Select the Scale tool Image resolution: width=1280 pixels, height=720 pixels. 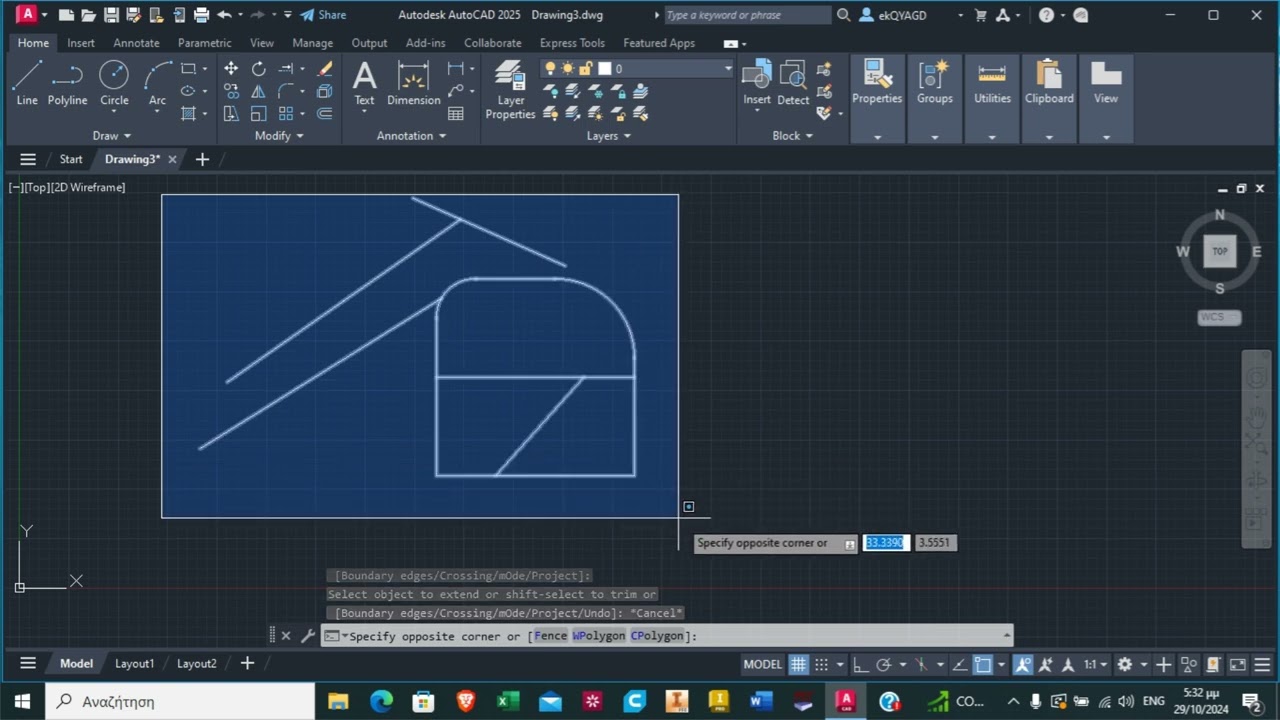[x=258, y=114]
